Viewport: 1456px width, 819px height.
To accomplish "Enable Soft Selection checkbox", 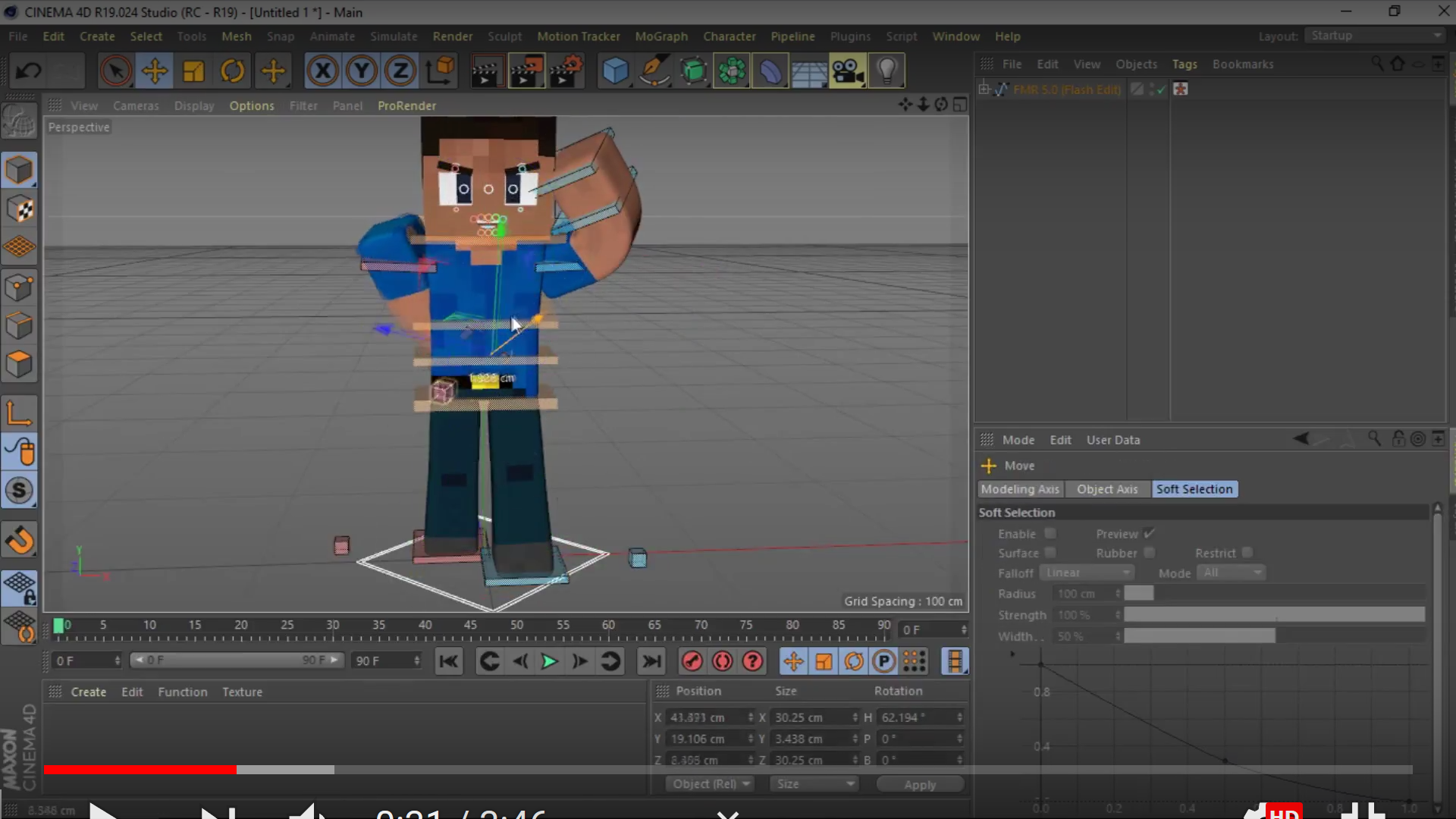I will [1050, 534].
